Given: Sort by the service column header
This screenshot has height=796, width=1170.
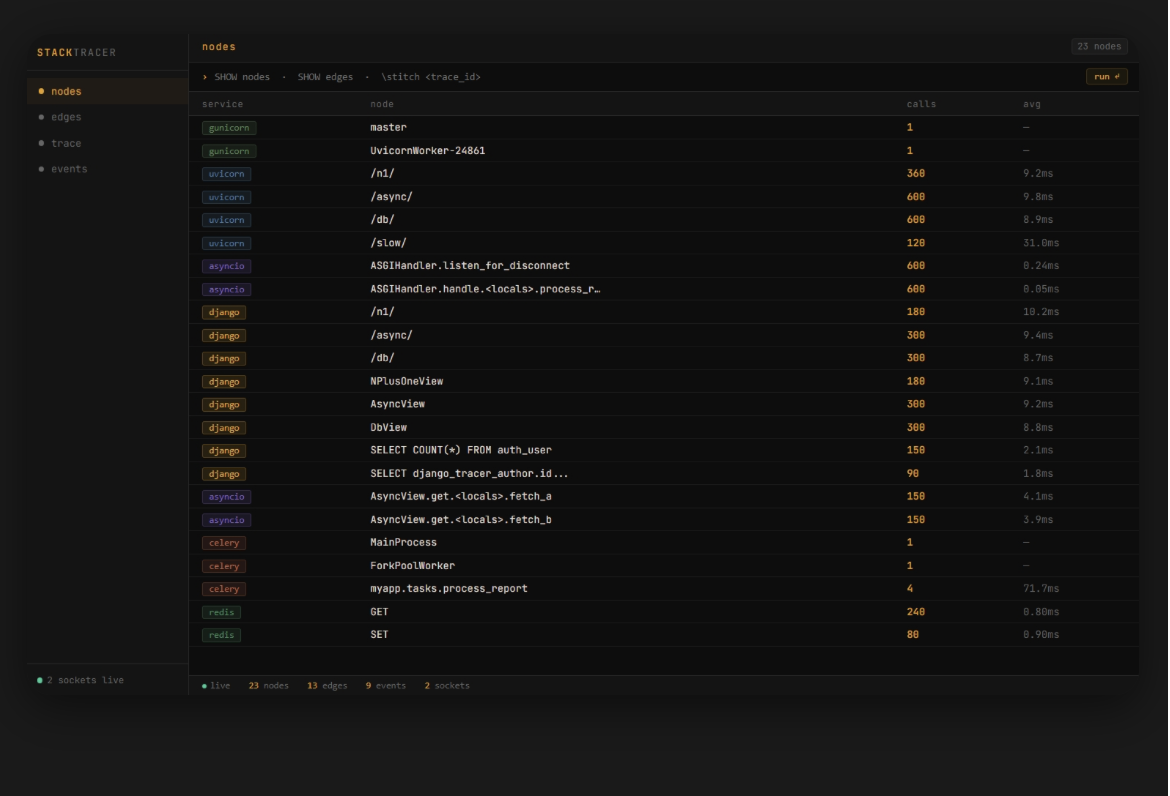Looking at the screenshot, I should click(x=222, y=104).
